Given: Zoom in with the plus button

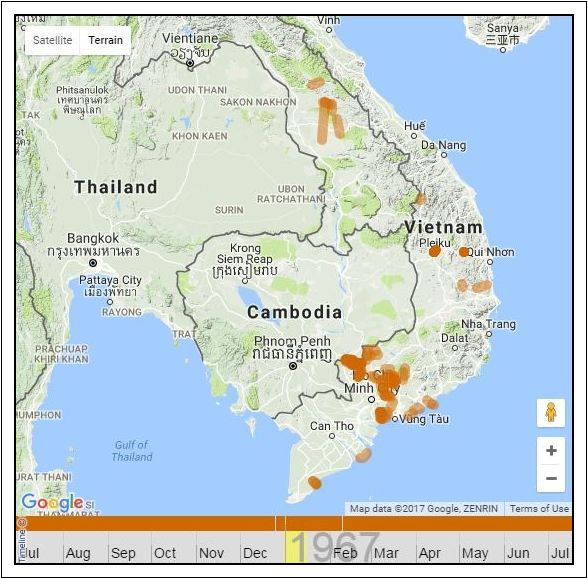Looking at the screenshot, I should coord(551,450).
